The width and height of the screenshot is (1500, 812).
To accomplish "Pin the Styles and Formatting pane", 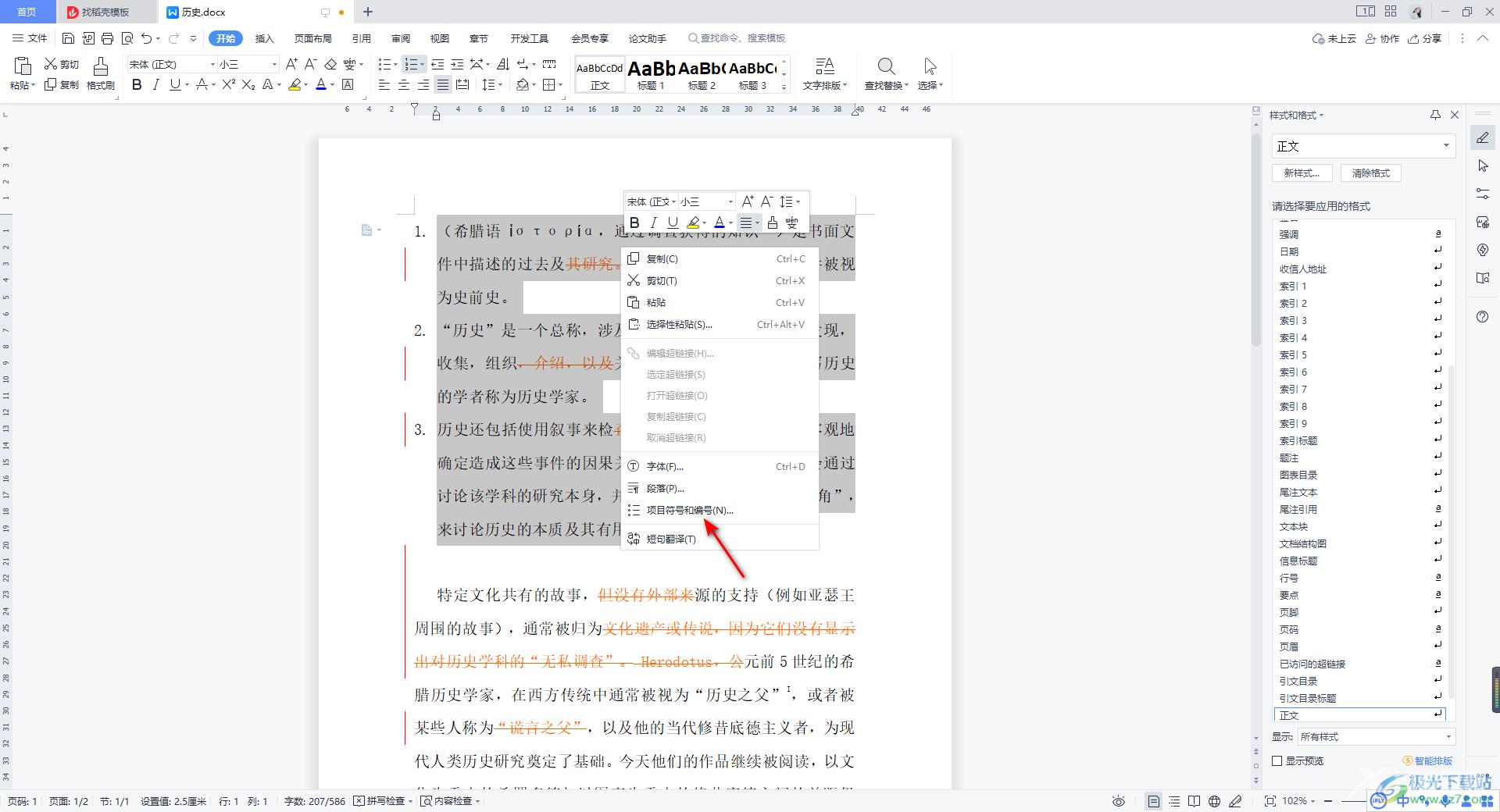I will tap(1435, 115).
